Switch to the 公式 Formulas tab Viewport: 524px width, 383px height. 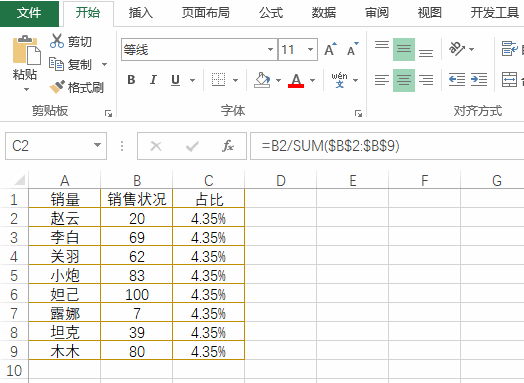[x=271, y=13]
